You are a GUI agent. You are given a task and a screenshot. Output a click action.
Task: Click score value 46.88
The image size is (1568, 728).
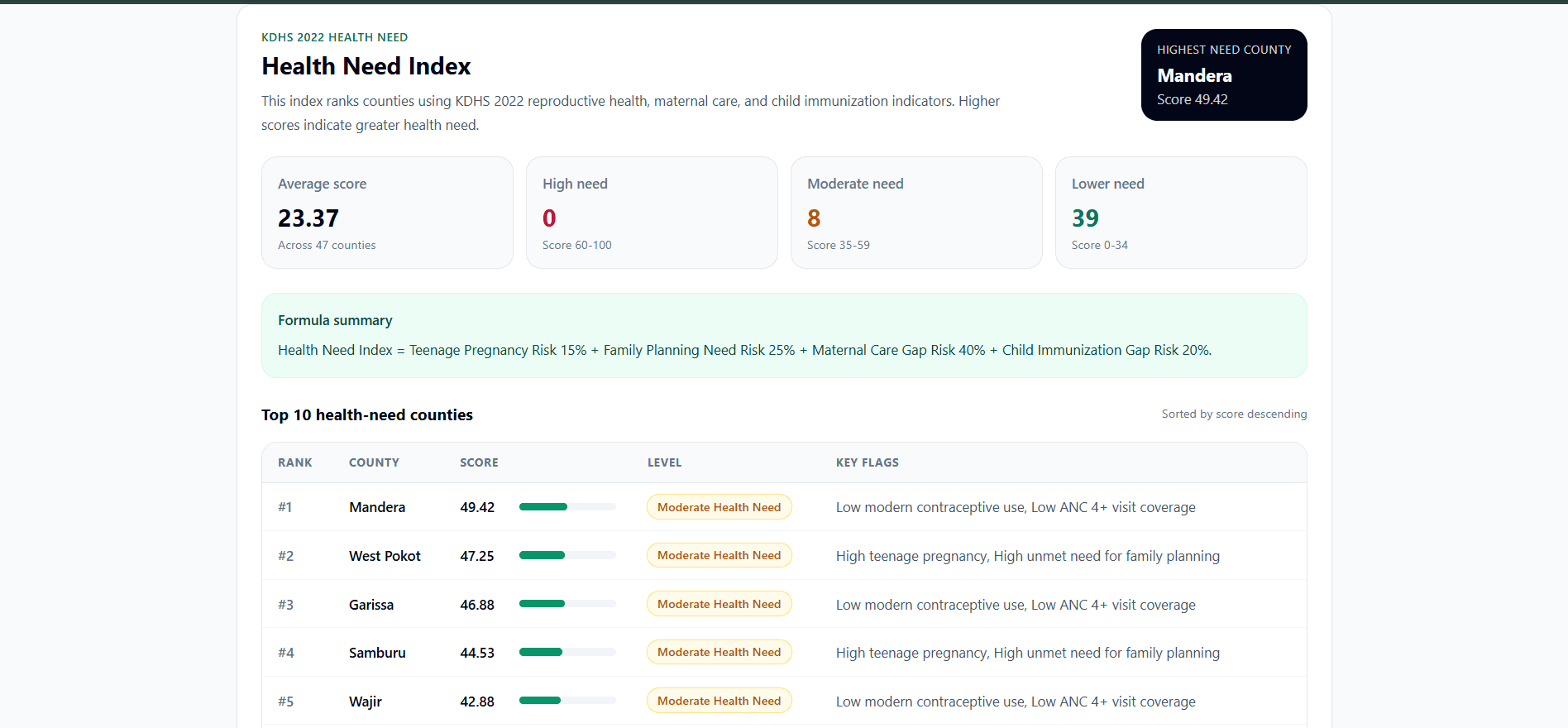pyautogui.click(x=477, y=605)
